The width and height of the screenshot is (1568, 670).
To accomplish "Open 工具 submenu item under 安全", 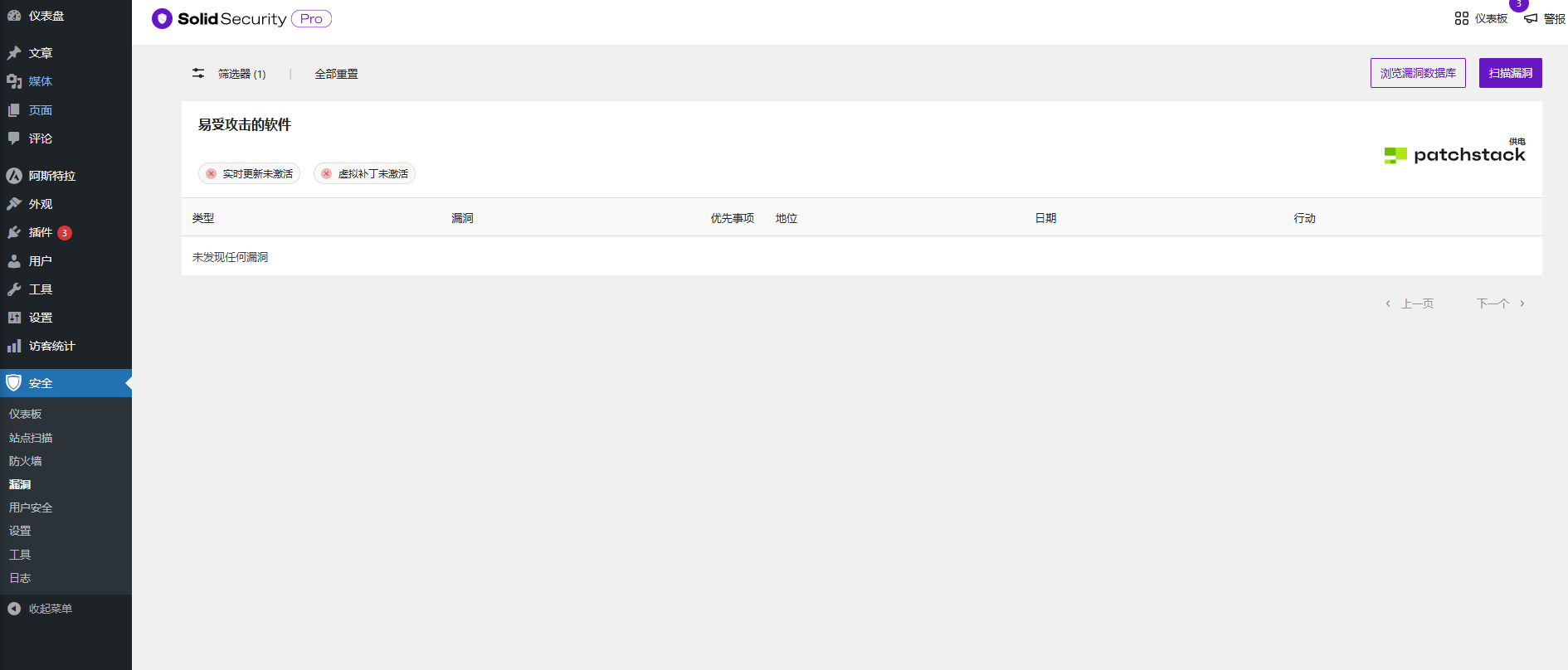I will click(20, 555).
